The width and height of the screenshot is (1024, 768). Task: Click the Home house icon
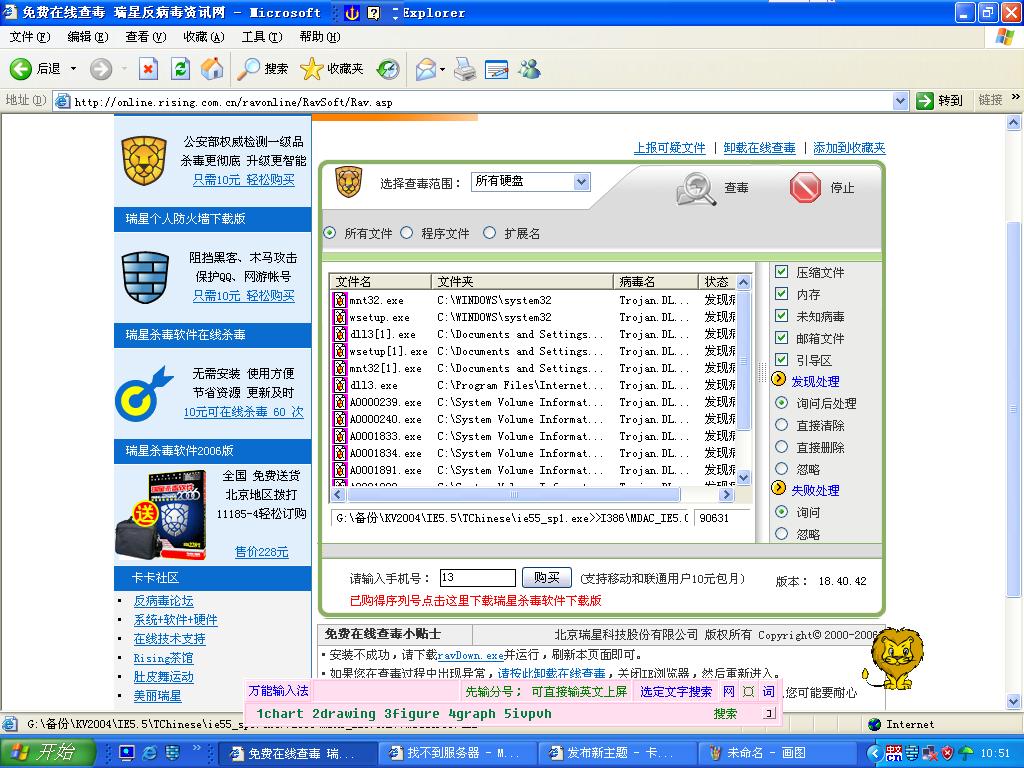click(x=212, y=69)
